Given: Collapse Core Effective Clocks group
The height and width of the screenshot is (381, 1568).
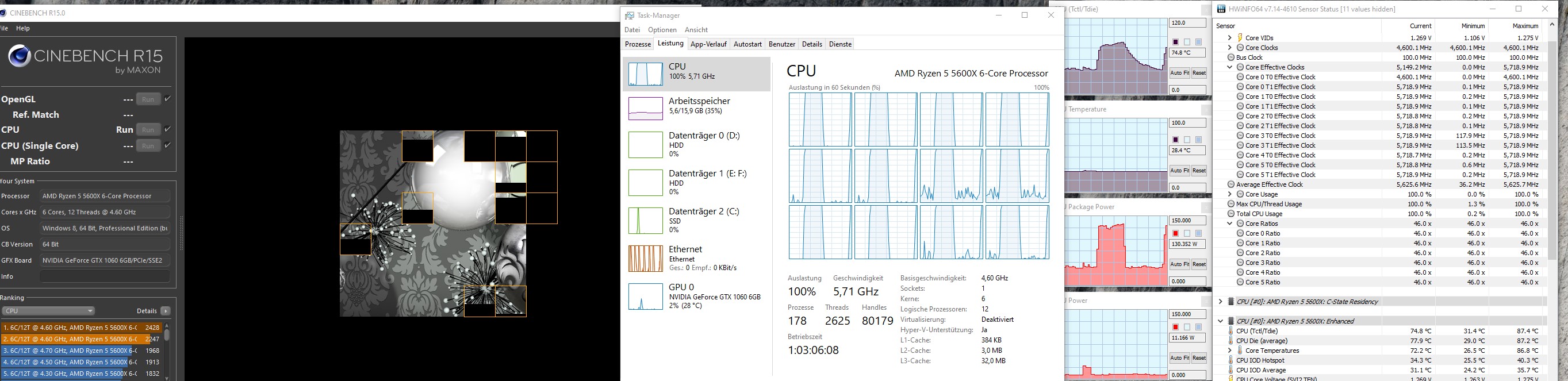Looking at the screenshot, I should tap(1229, 67).
